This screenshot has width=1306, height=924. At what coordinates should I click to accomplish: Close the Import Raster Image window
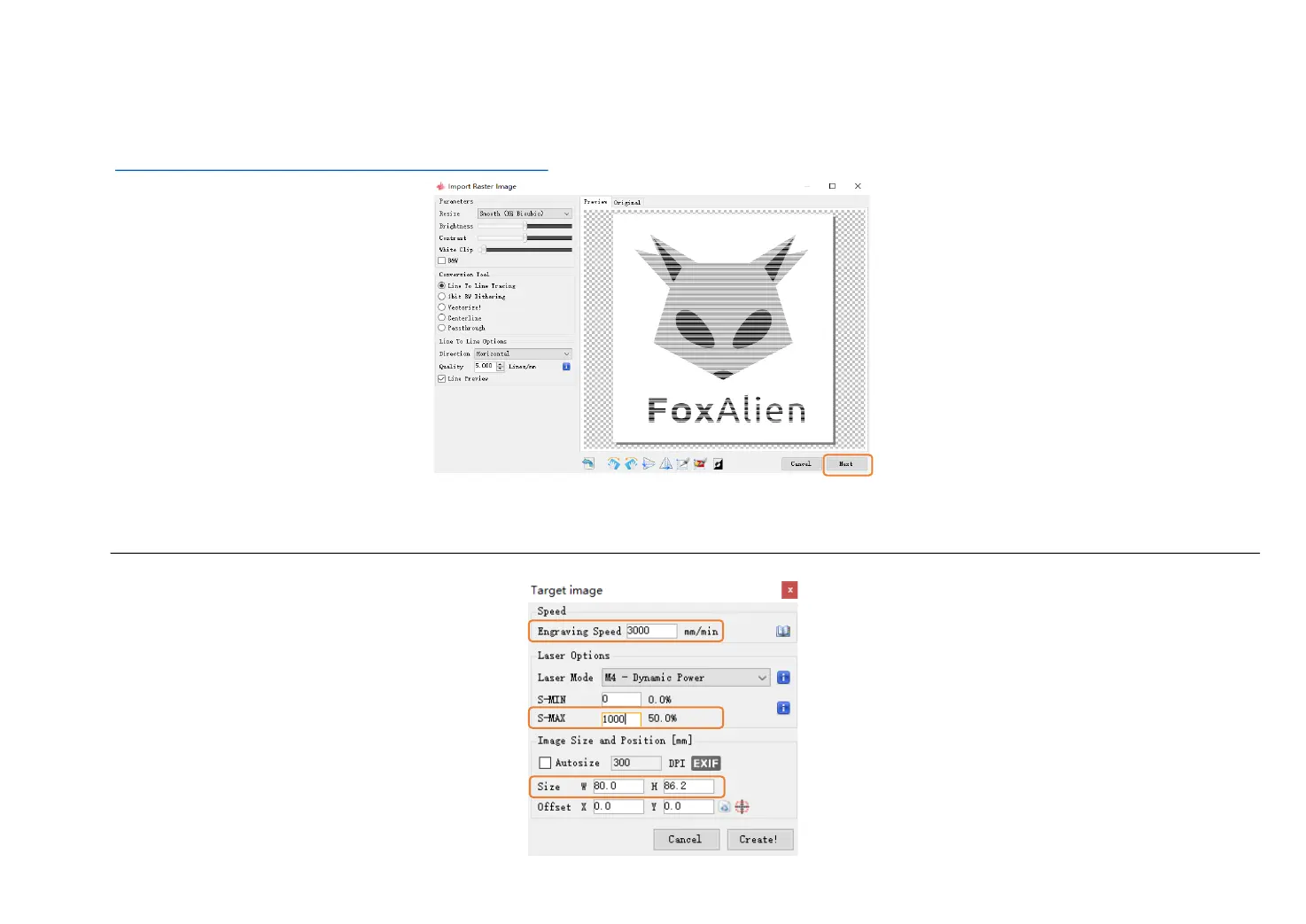[x=858, y=186]
